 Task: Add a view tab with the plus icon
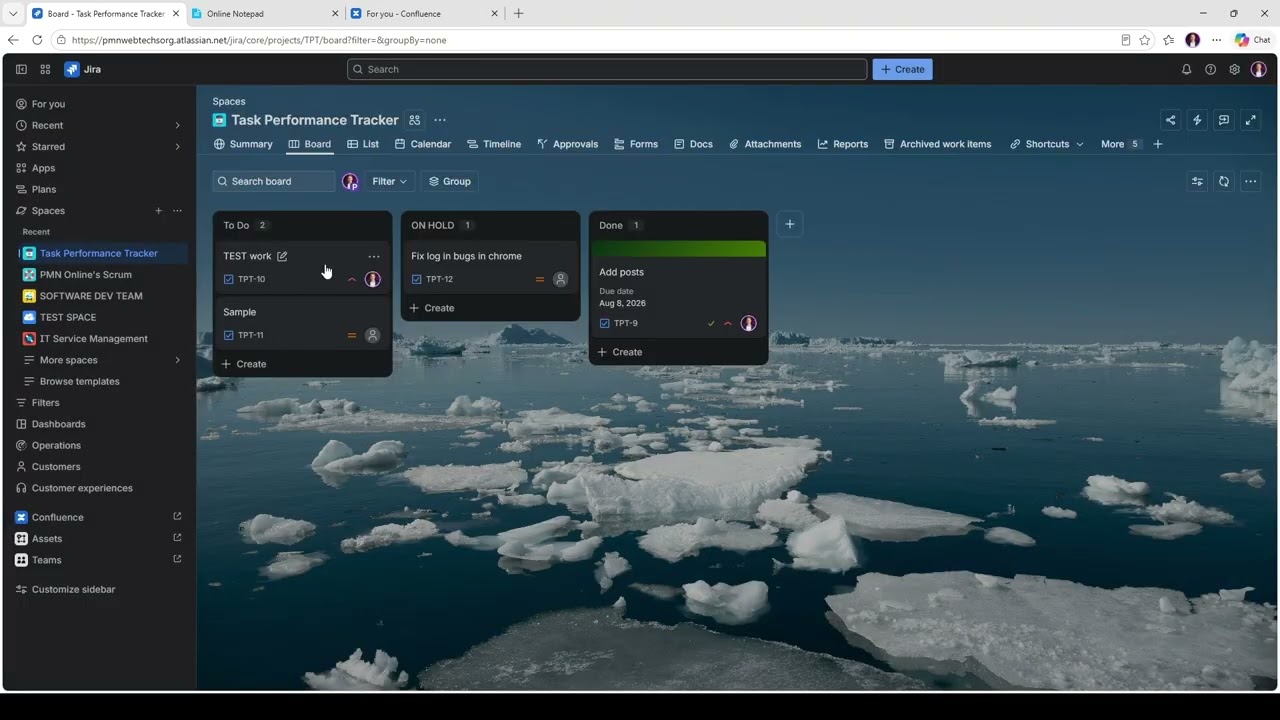pyautogui.click(x=1157, y=144)
